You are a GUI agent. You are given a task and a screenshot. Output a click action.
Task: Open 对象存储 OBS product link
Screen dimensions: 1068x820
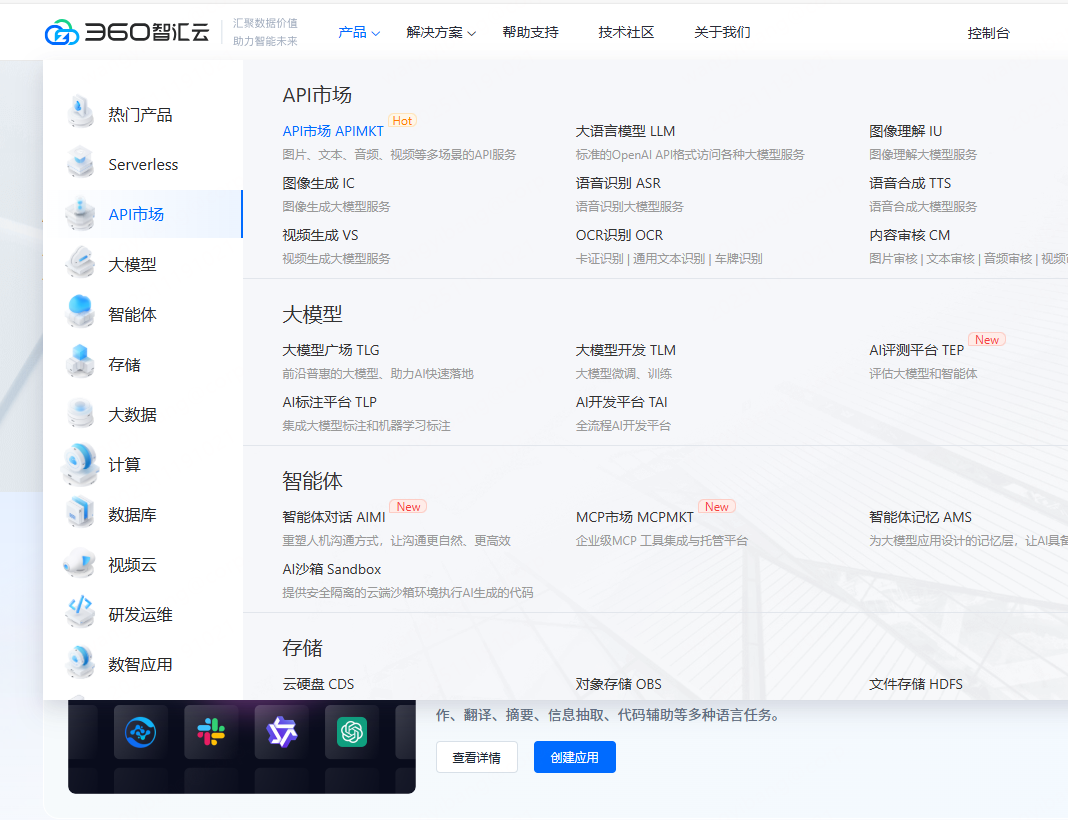coord(618,684)
